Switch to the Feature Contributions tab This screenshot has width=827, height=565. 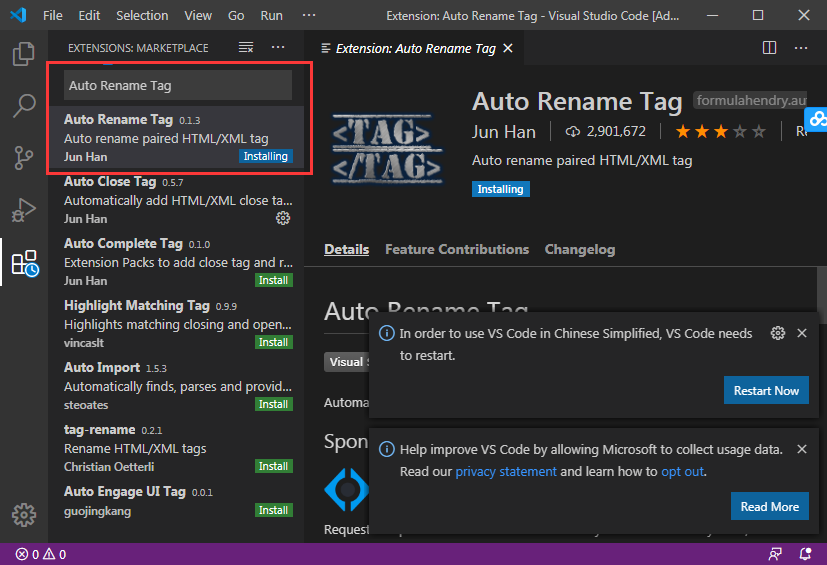[x=457, y=249]
